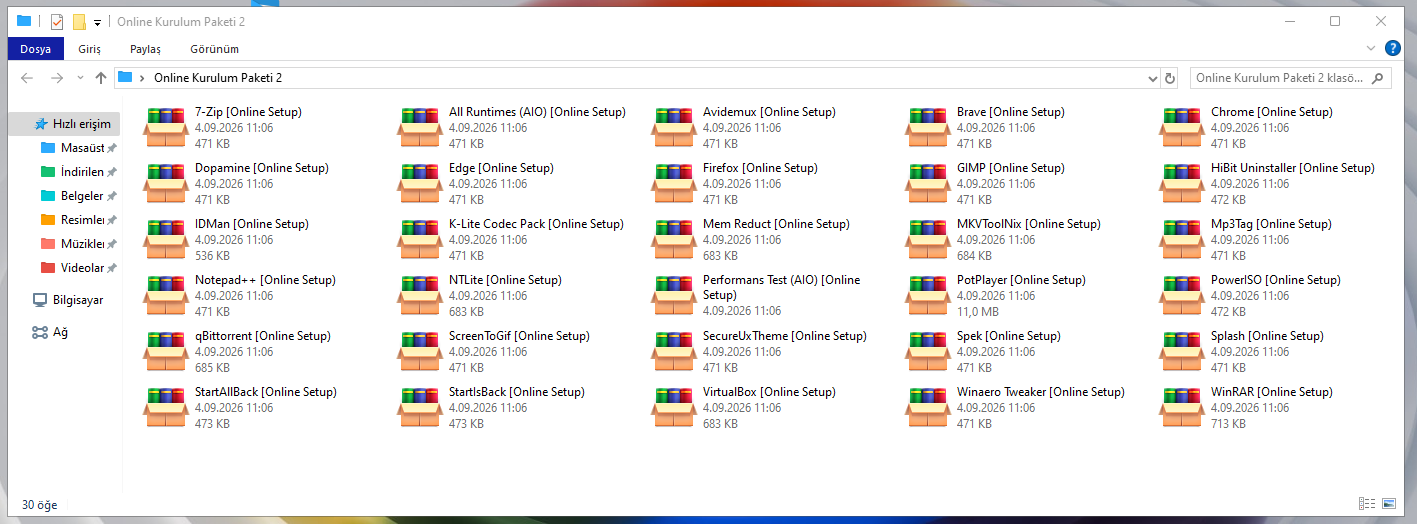Open the blue Help question mark
The width and height of the screenshot is (1417, 524).
click(x=1392, y=48)
